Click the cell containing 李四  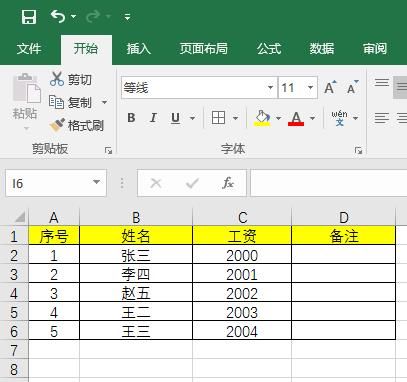tap(136, 274)
